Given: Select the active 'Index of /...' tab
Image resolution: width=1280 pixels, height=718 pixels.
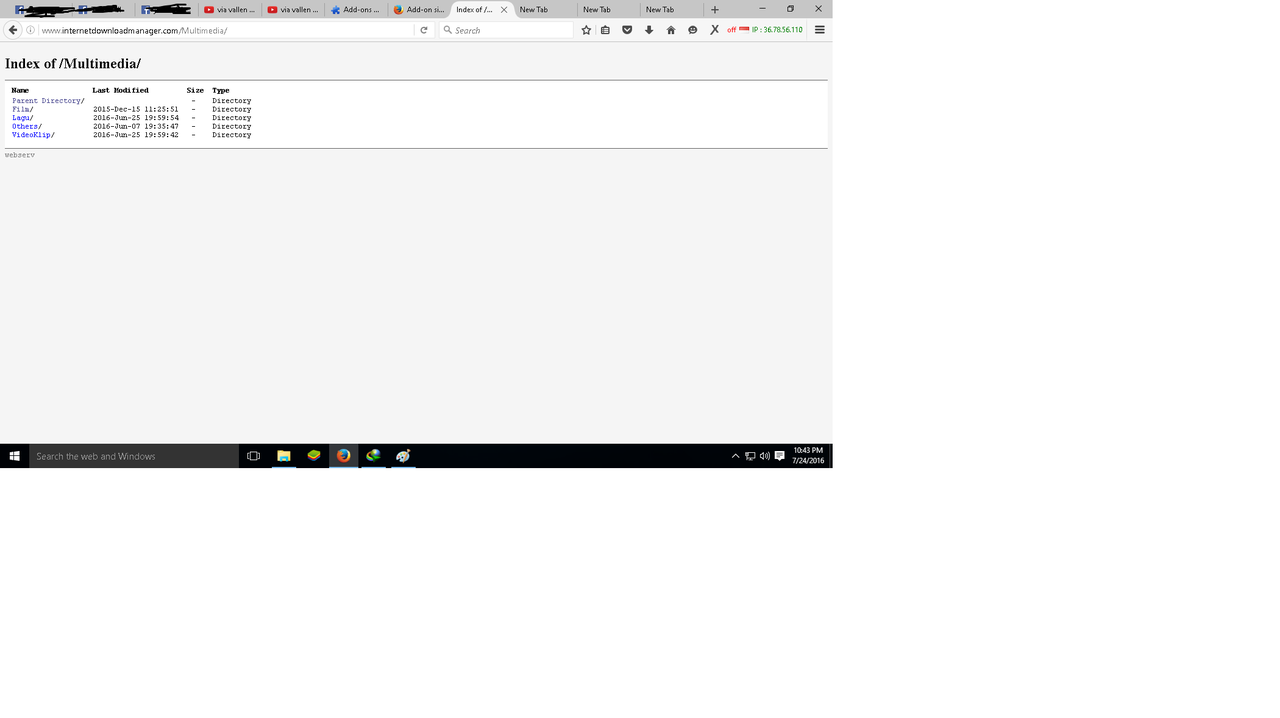Looking at the screenshot, I should tap(482, 10).
